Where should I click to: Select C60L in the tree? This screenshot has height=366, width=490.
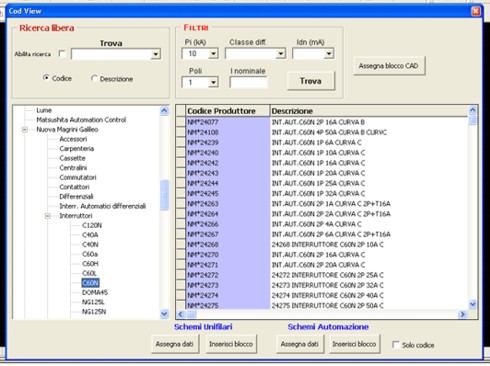coord(89,273)
